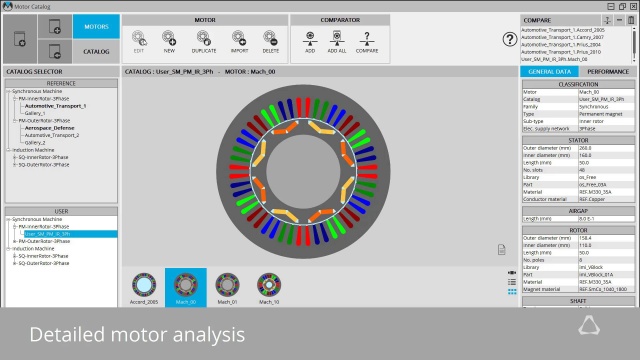Screen dimensions: 640x360
Task: Select the Mach_01 motor thumbnail
Action: click(x=227, y=288)
